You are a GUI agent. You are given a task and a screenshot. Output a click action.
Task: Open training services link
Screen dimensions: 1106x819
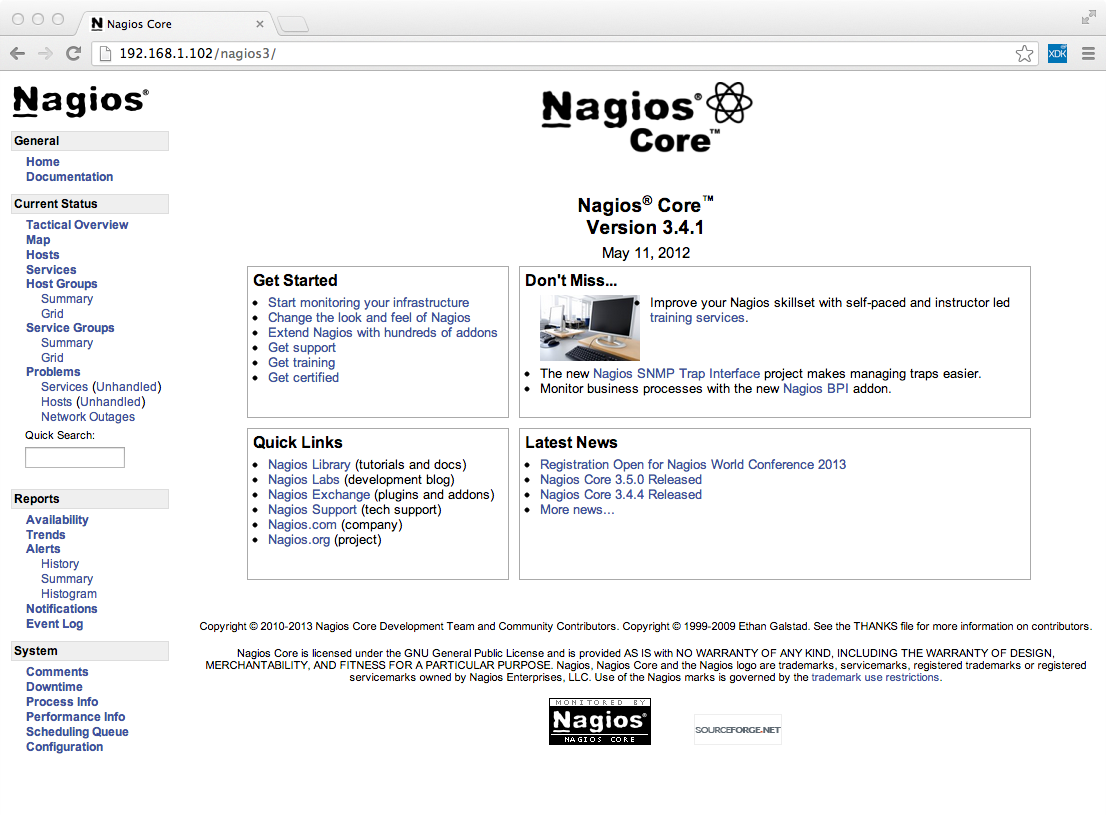tap(697, 317)
